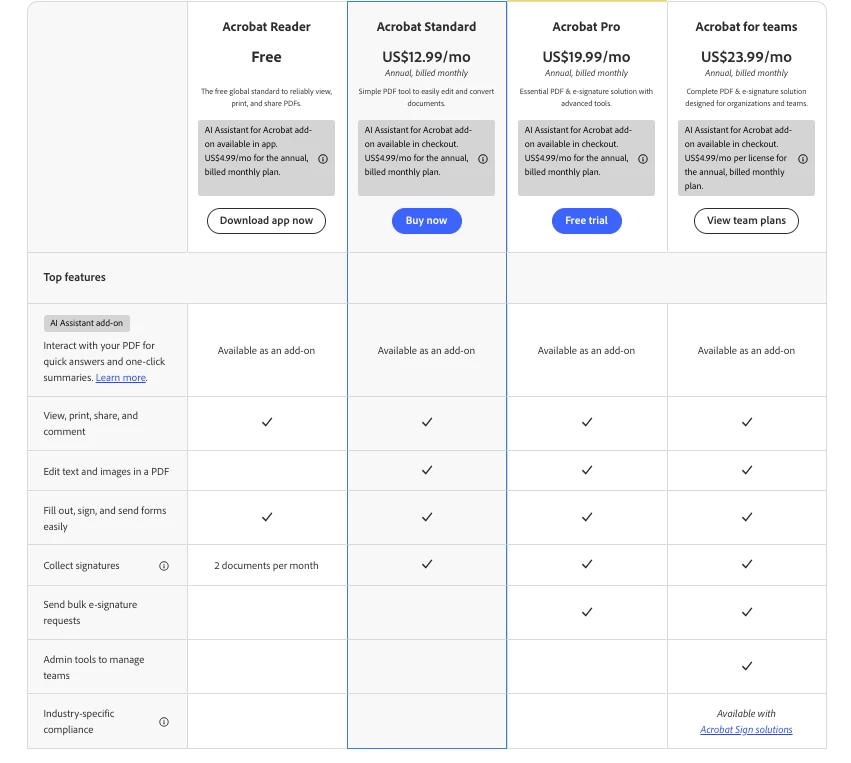Open info icon in Acrobat Standard AI Assistant box

click(x=483, y=159)
